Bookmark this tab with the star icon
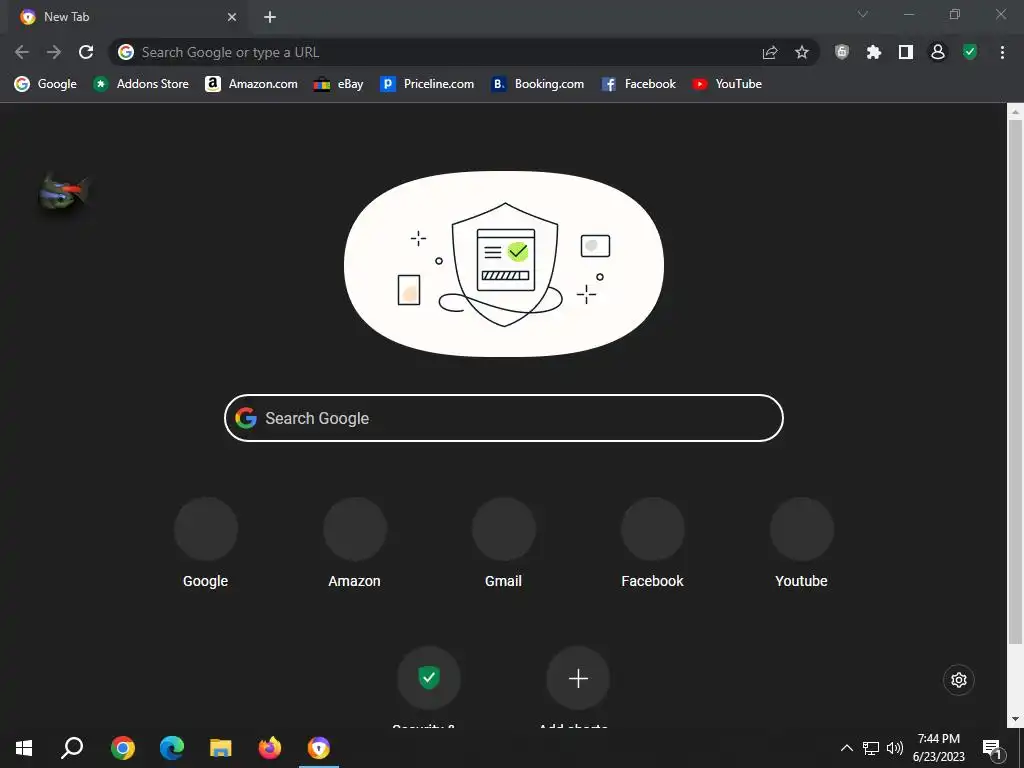The width and height of the screenshot is (1024, 768). tap(802, 52)
